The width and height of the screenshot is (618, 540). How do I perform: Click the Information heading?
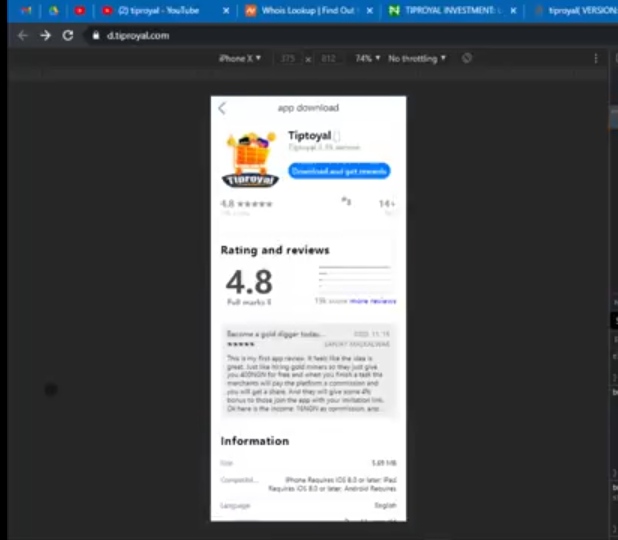point(255,441)
